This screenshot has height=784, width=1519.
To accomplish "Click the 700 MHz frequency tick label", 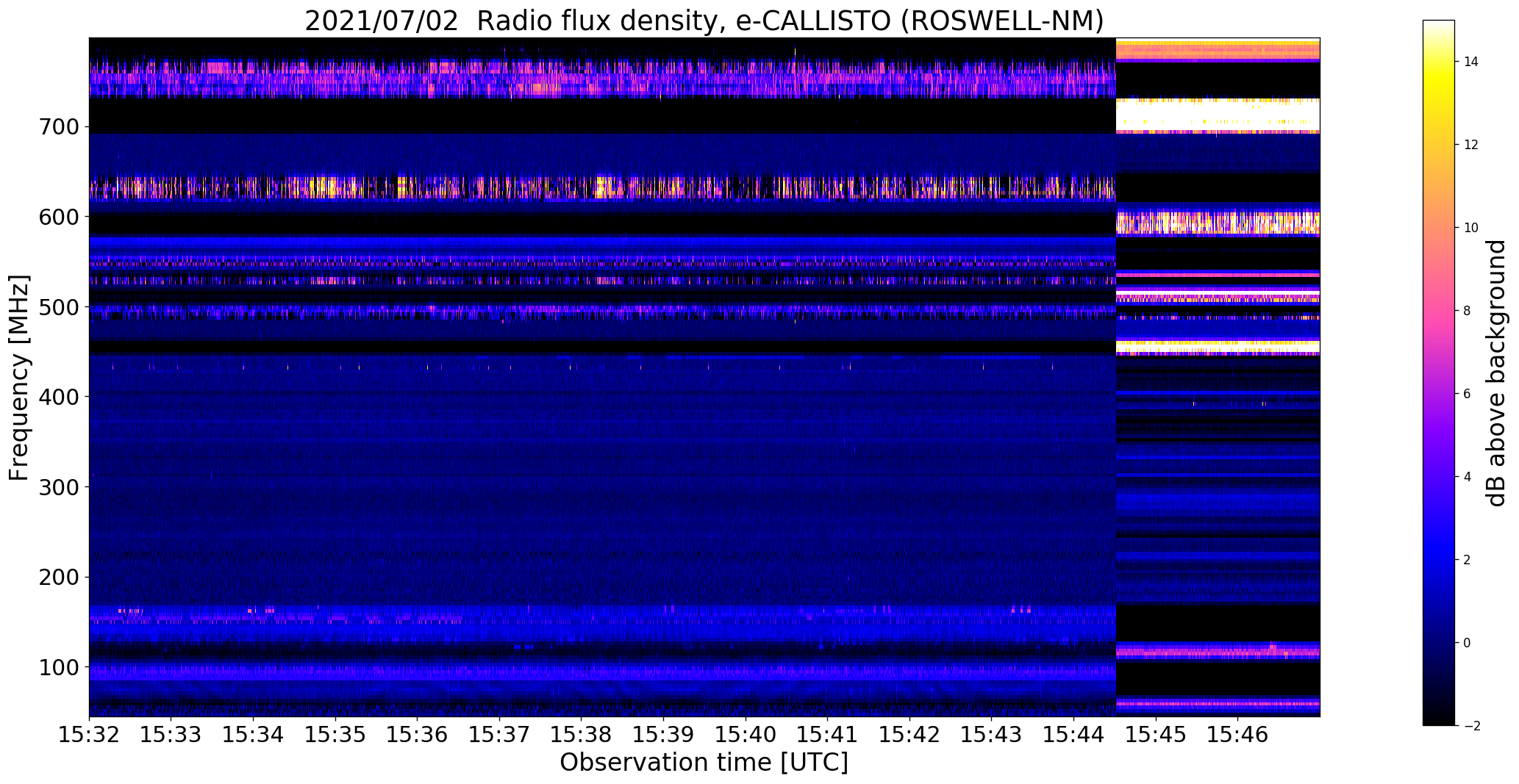I will pos(59,127).
